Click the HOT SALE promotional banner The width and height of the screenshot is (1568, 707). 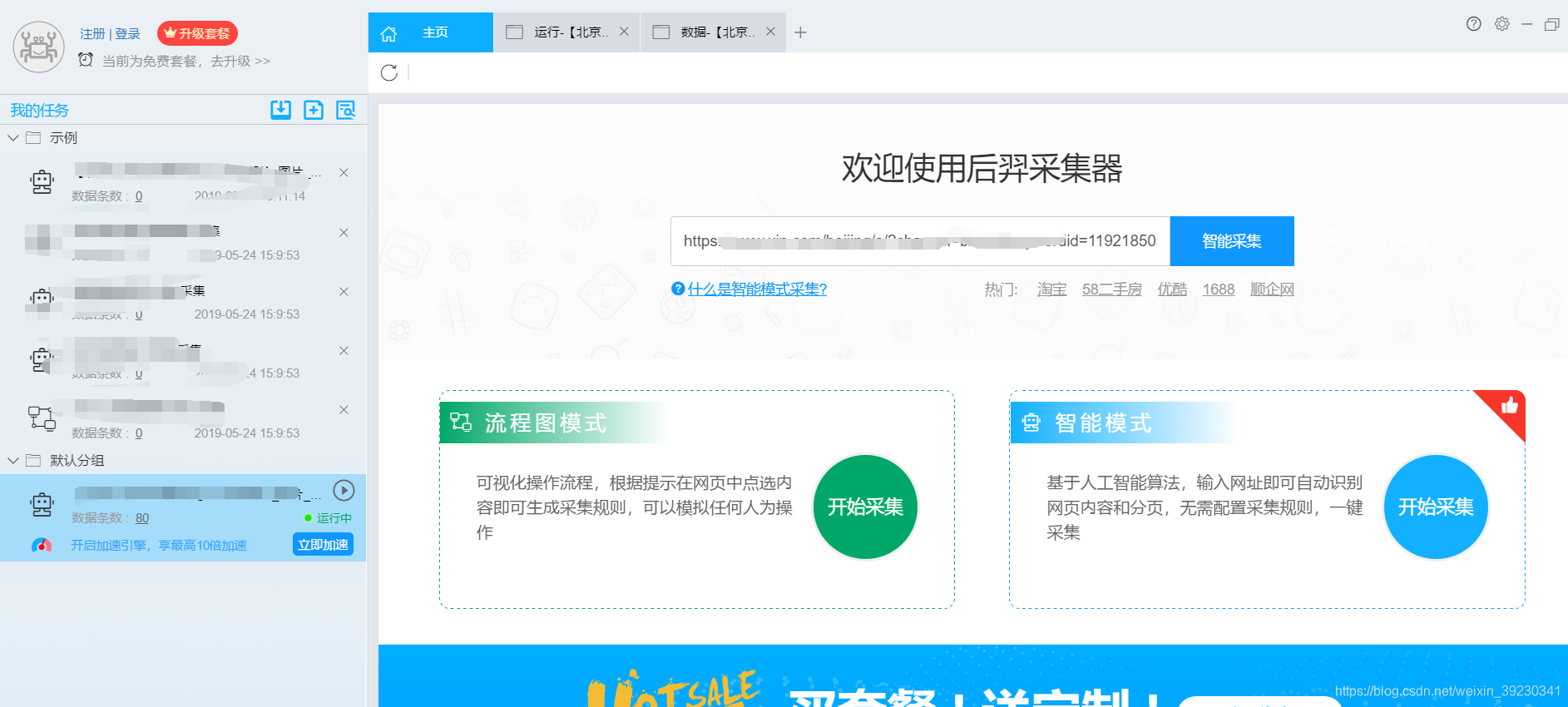[x=972, y=675]
